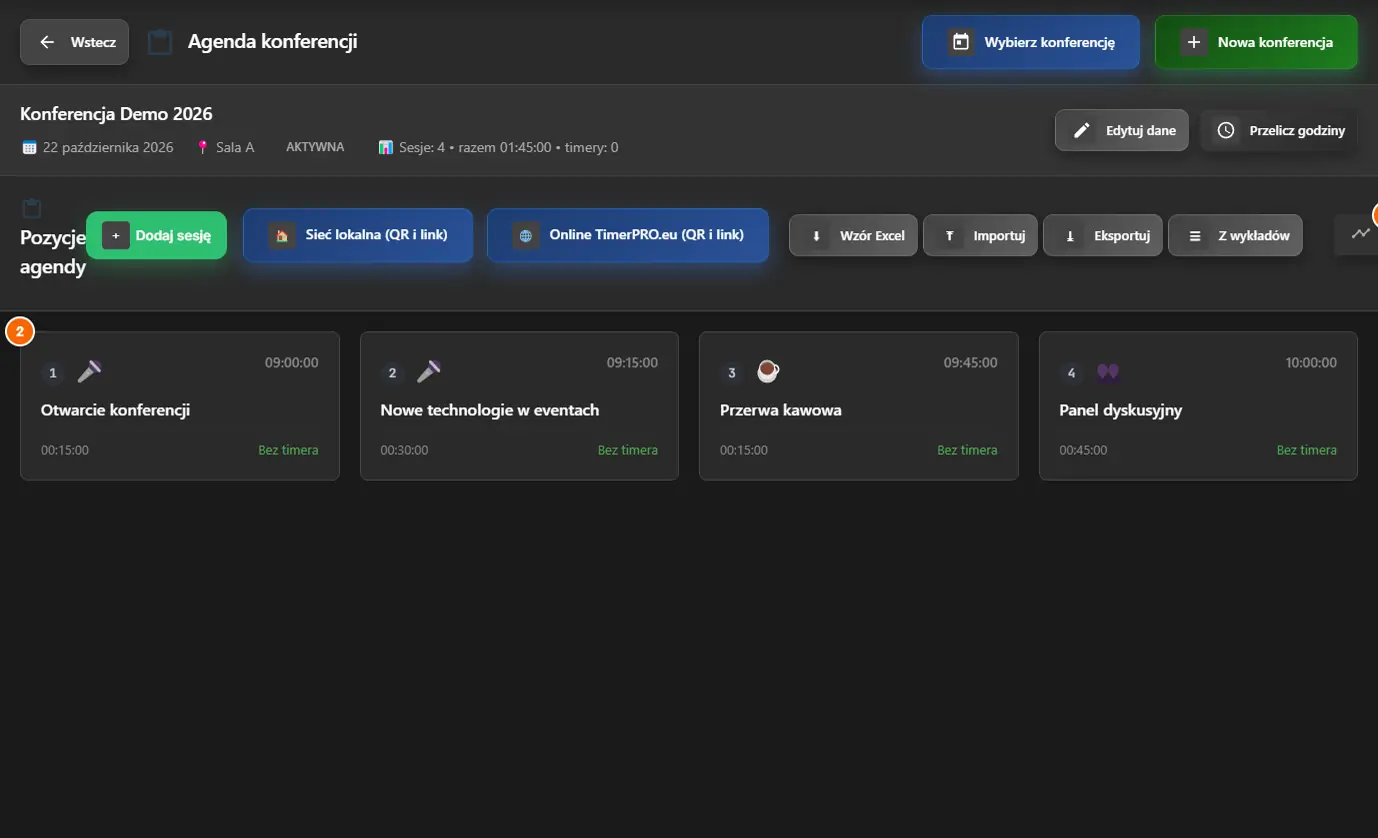1378x838 pixels.
Task: Click Bez timera on Otwarcie konferencji card
Action: pyautogui.click(x=288, y=450)
